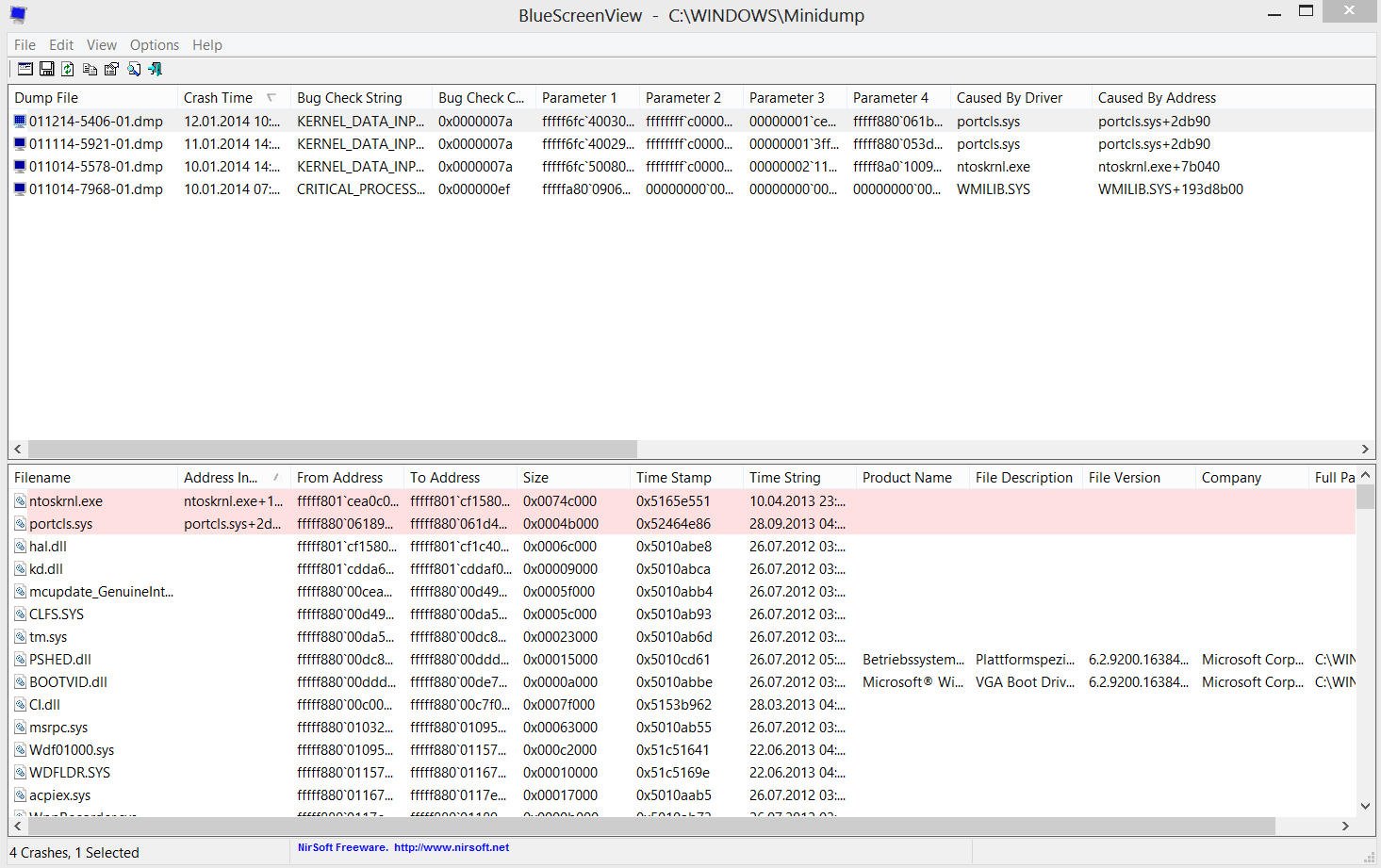This screenshot has width=1381, height=868.
Task: Click icon beside 011014-5578-01.dmp
Action: click(x=20, y=166)
